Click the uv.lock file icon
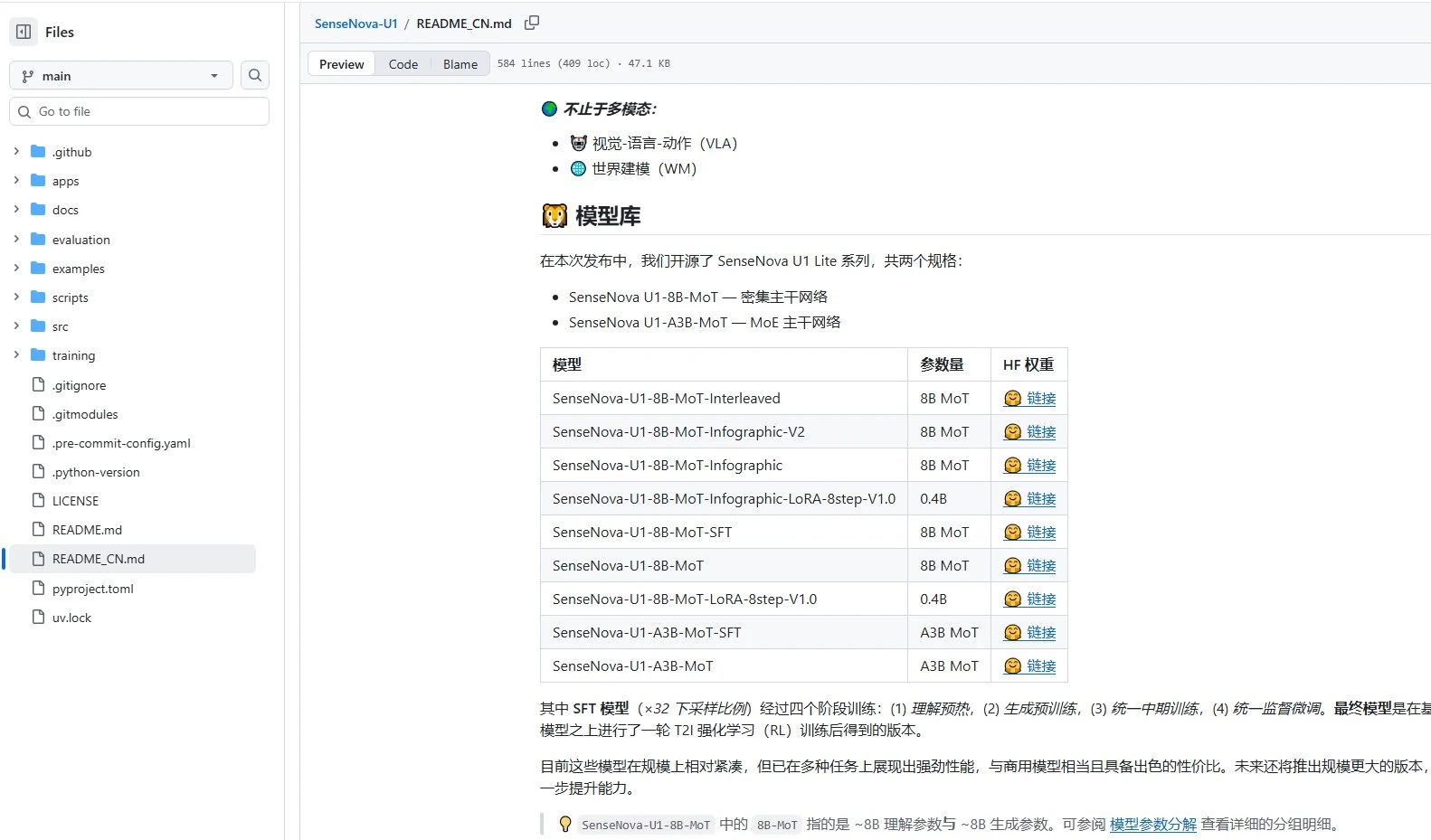 coord(38,617)
